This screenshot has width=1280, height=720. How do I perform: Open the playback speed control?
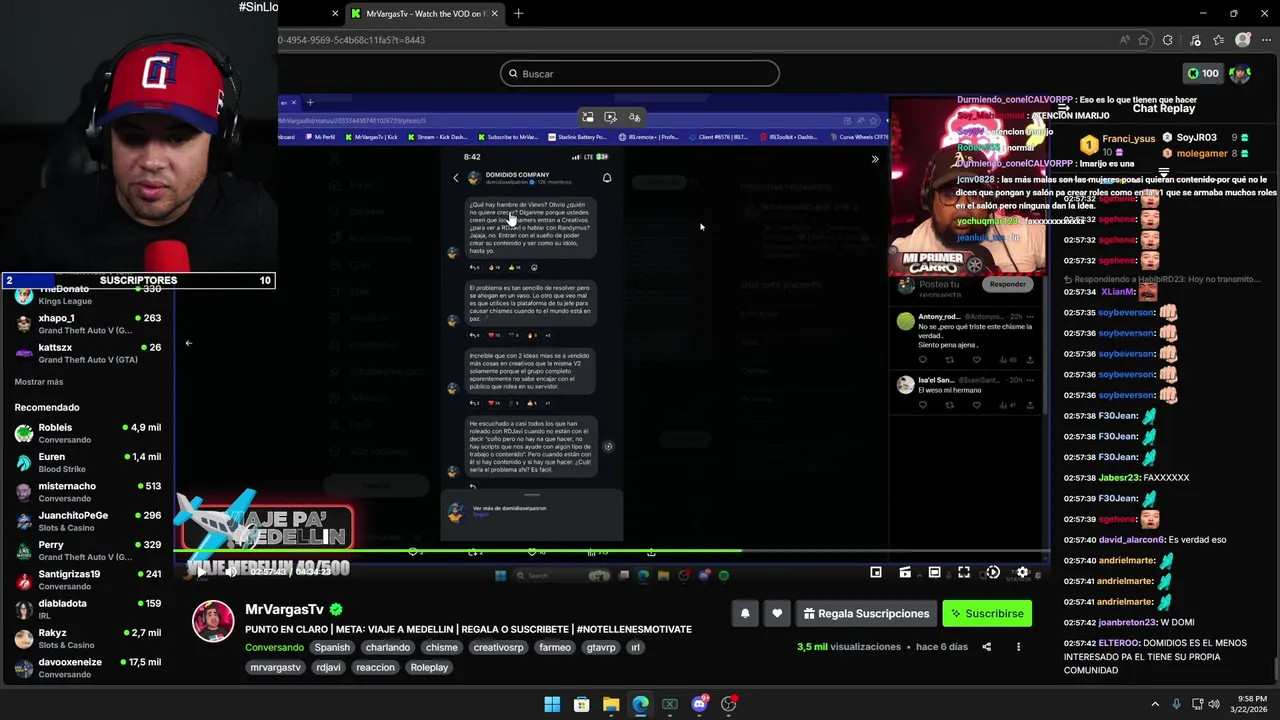tap(993, 573)
